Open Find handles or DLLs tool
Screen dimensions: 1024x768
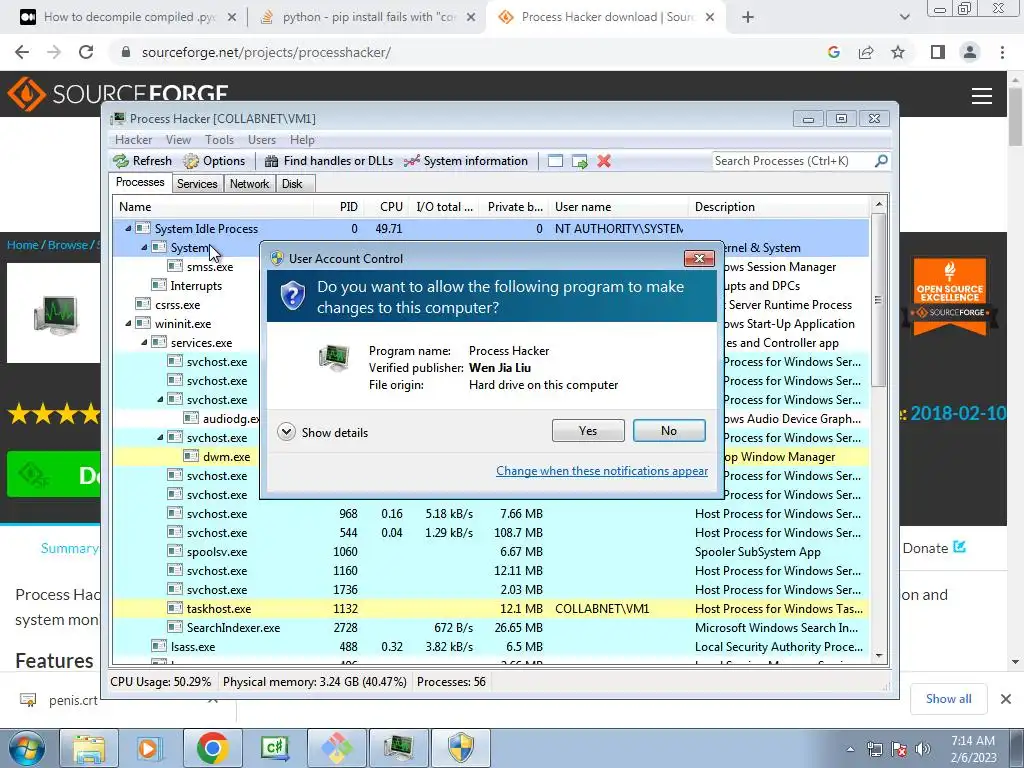329,161
